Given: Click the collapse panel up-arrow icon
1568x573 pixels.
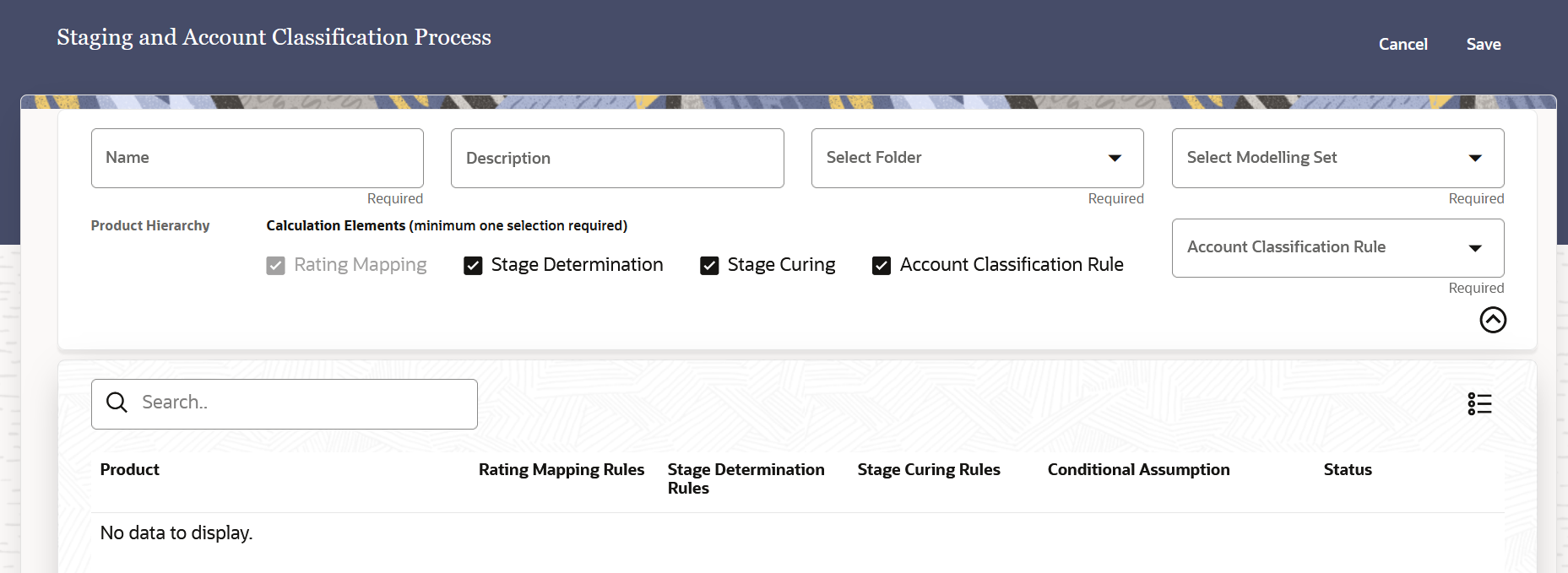Looking at the screenshot, I should click(1493, 320).
